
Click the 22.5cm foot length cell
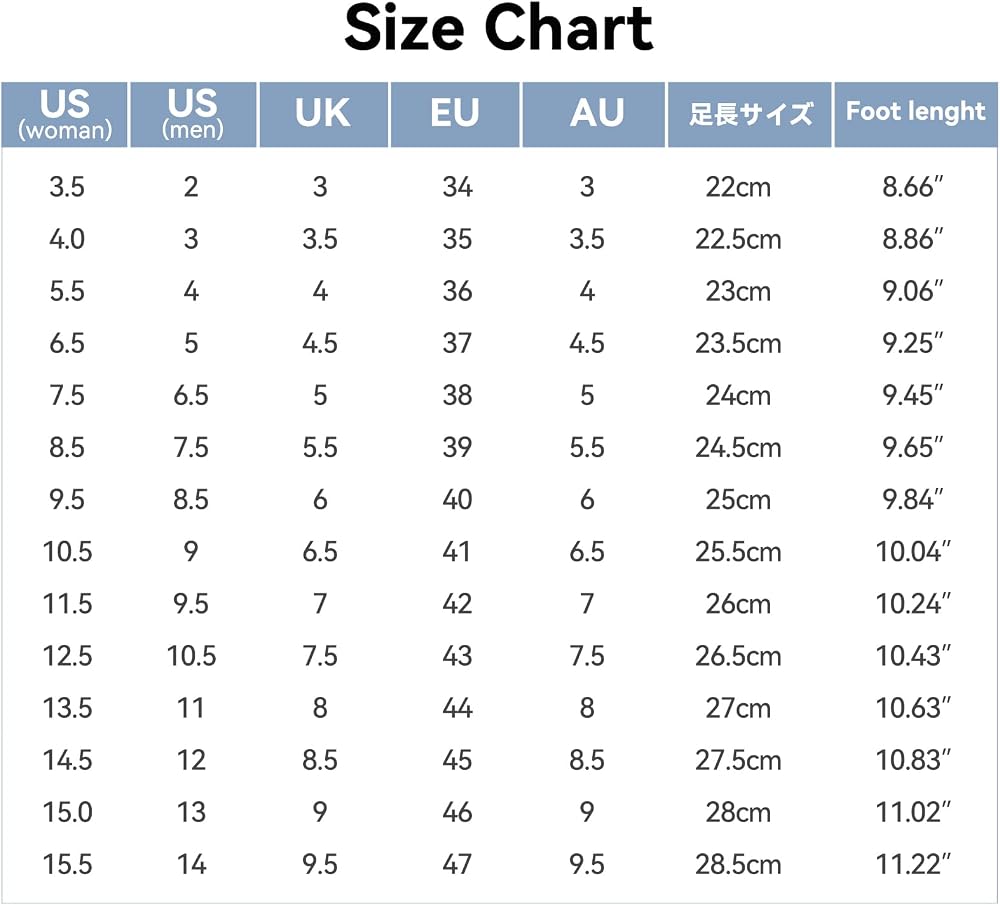738,240
